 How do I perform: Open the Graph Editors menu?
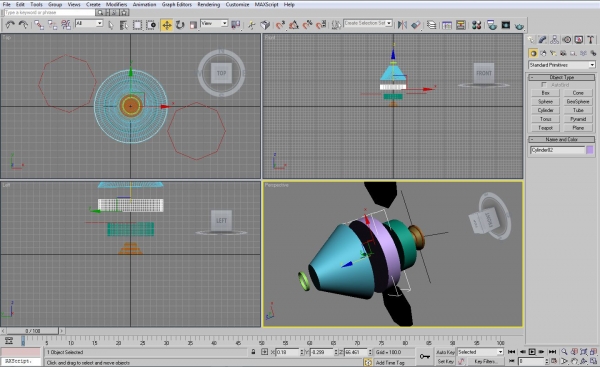click(x=176, y=5)
